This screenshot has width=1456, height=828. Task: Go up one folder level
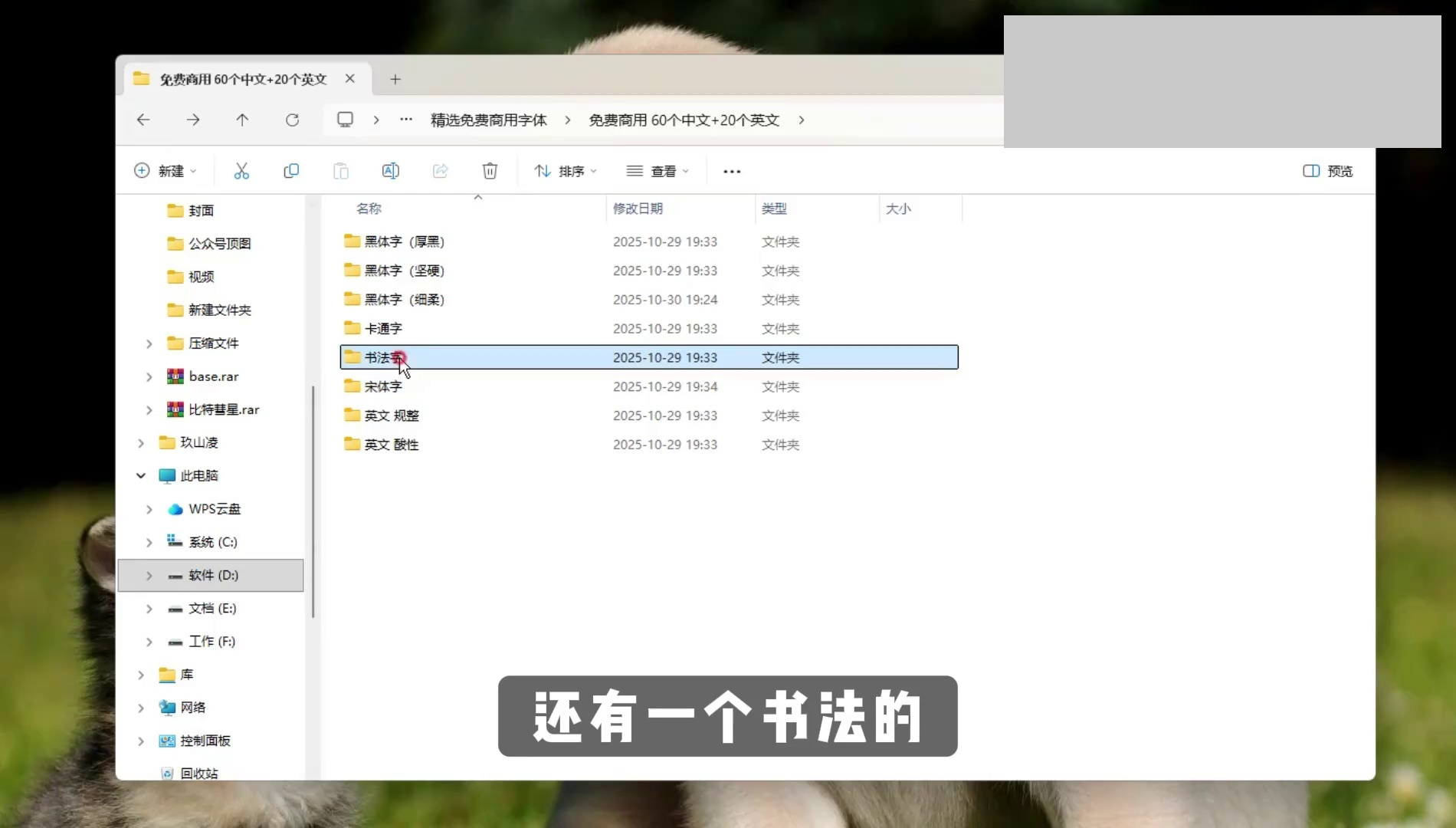pos(242,120)
